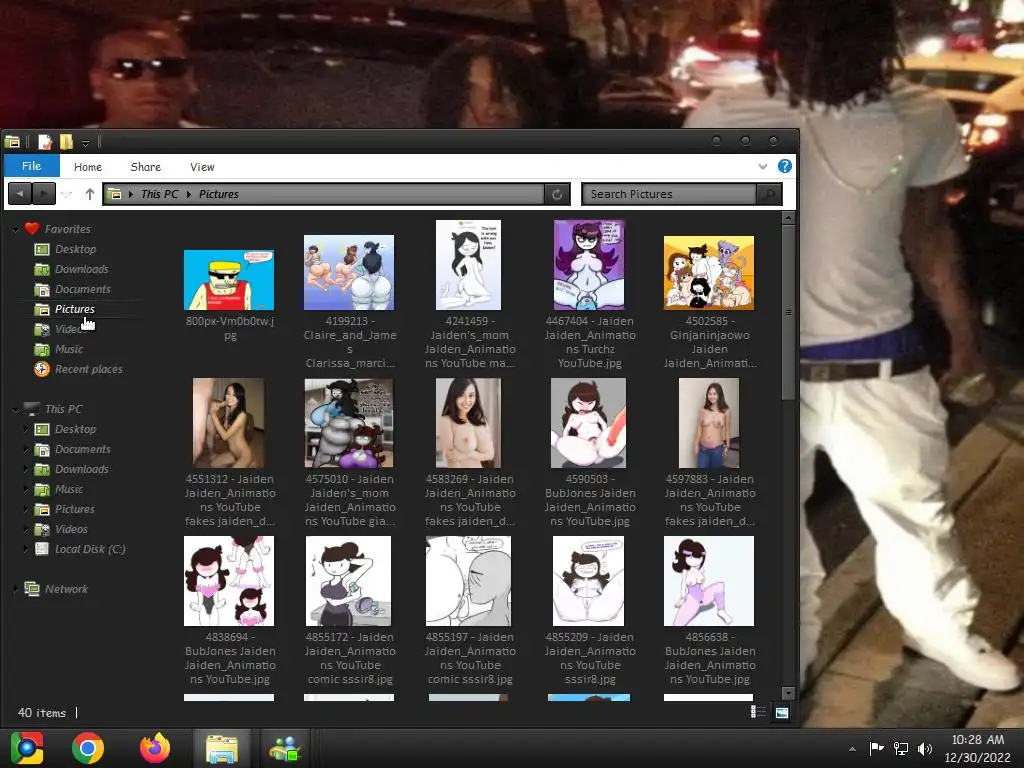Click the window system icon in title bar

pos(12,142)
